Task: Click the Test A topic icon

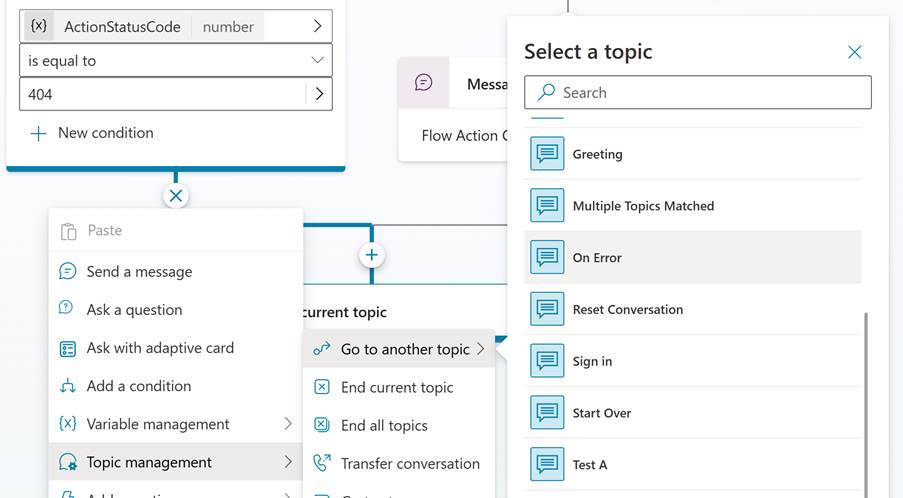Action: click(547, 465)
